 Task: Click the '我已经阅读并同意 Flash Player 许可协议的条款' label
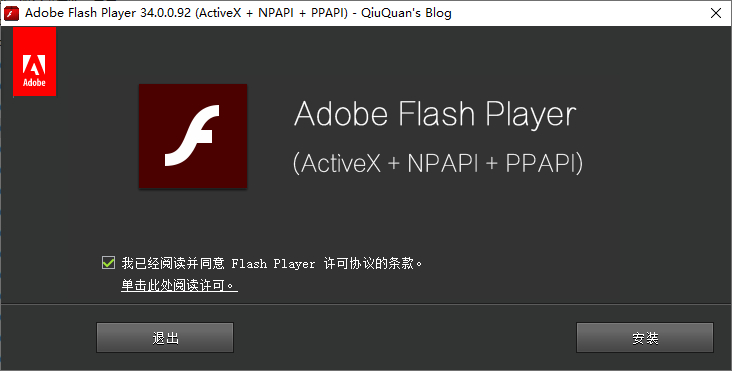click(272, 263)
